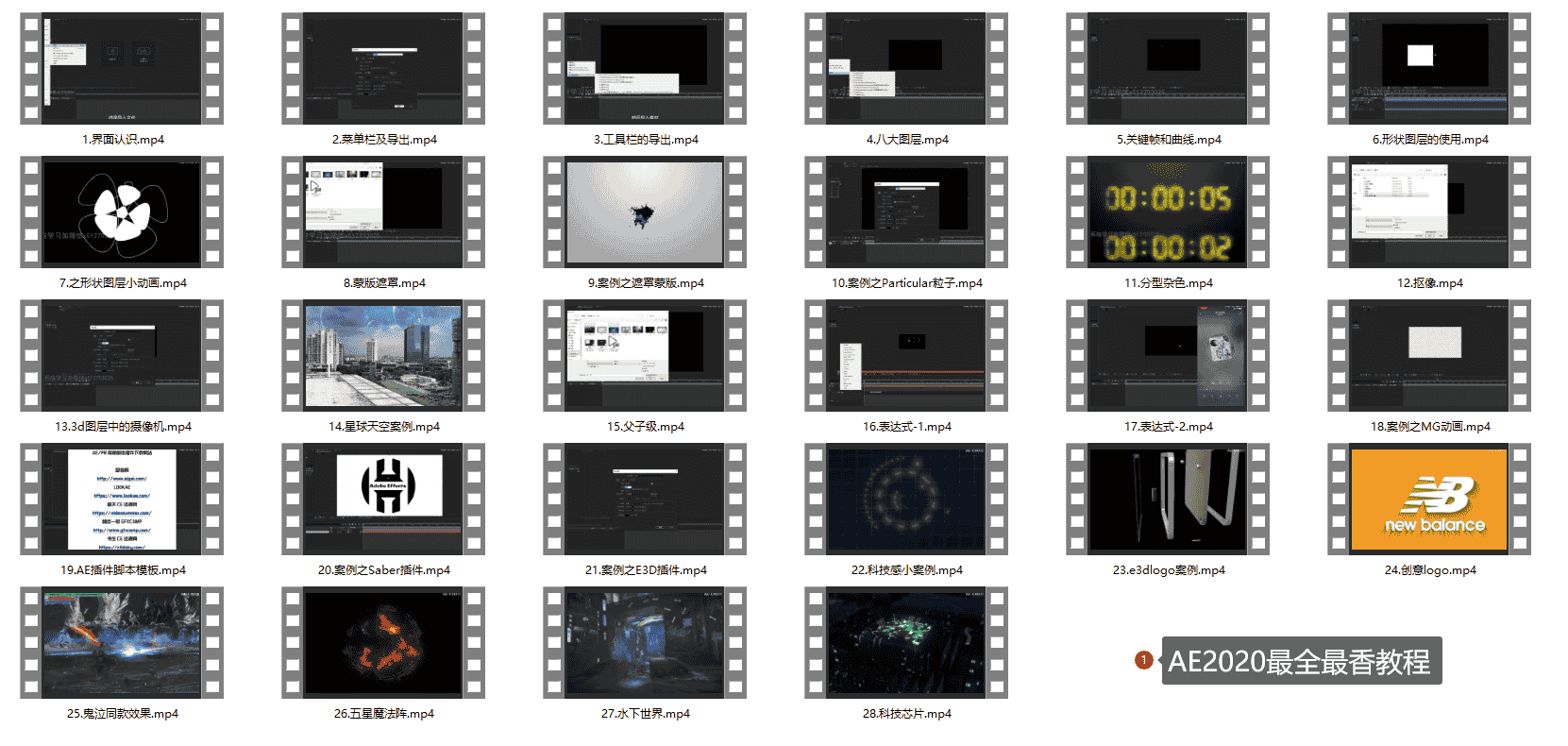Select the 28.科技芯片.mp4 video thumbnail
Viewport: 1568px width, 746px height.
point(906,642)
